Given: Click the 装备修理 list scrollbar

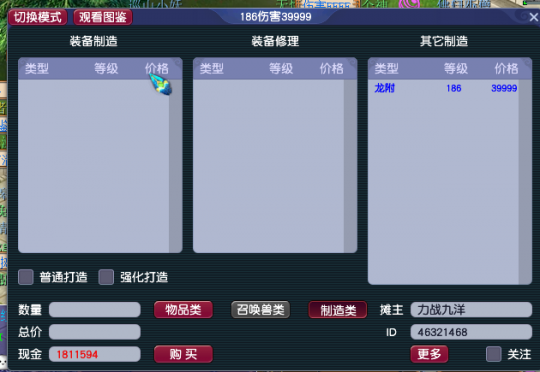Looking at the screenshot, I should click(x=350, y=166).
